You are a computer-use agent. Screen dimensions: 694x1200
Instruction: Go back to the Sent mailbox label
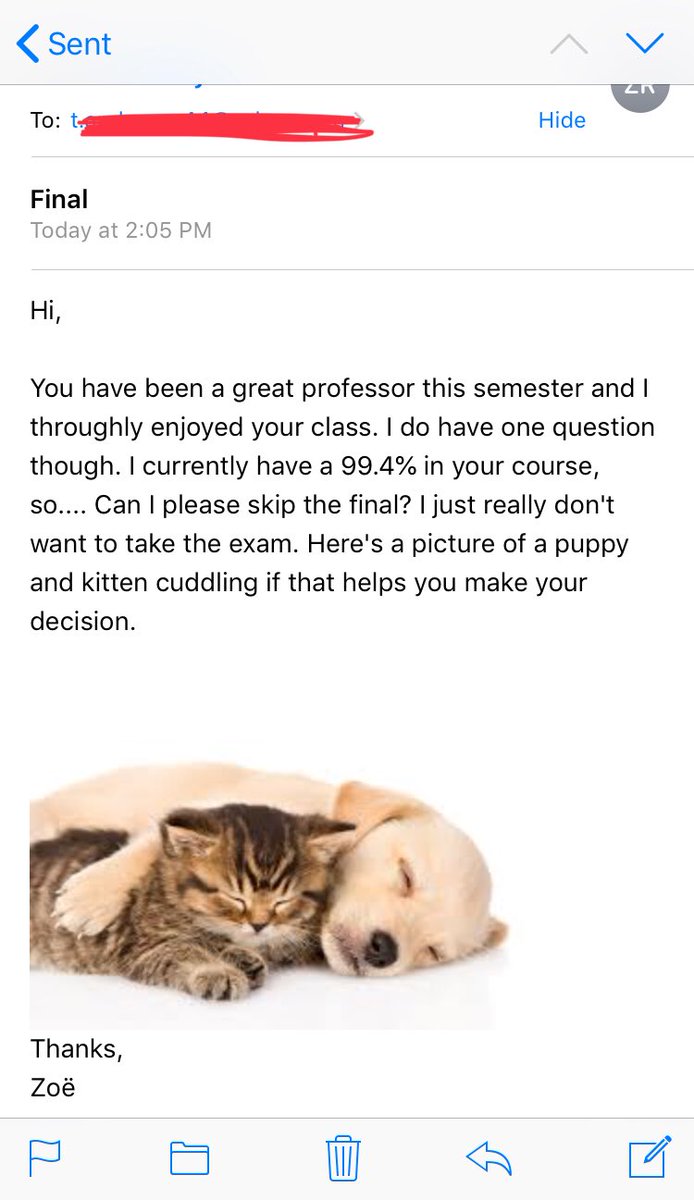coord(78,44)
